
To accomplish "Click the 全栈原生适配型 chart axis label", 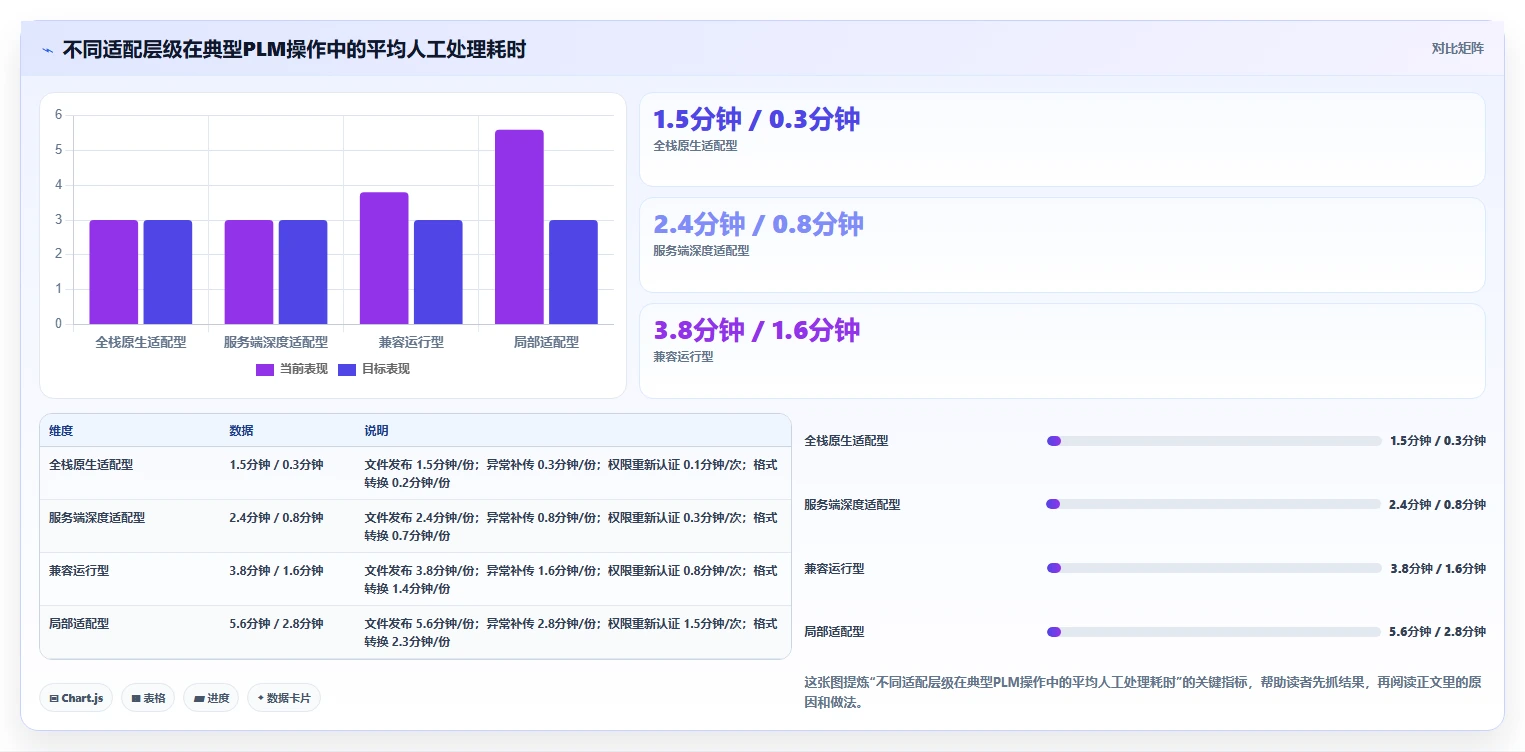I will [141, 342].
